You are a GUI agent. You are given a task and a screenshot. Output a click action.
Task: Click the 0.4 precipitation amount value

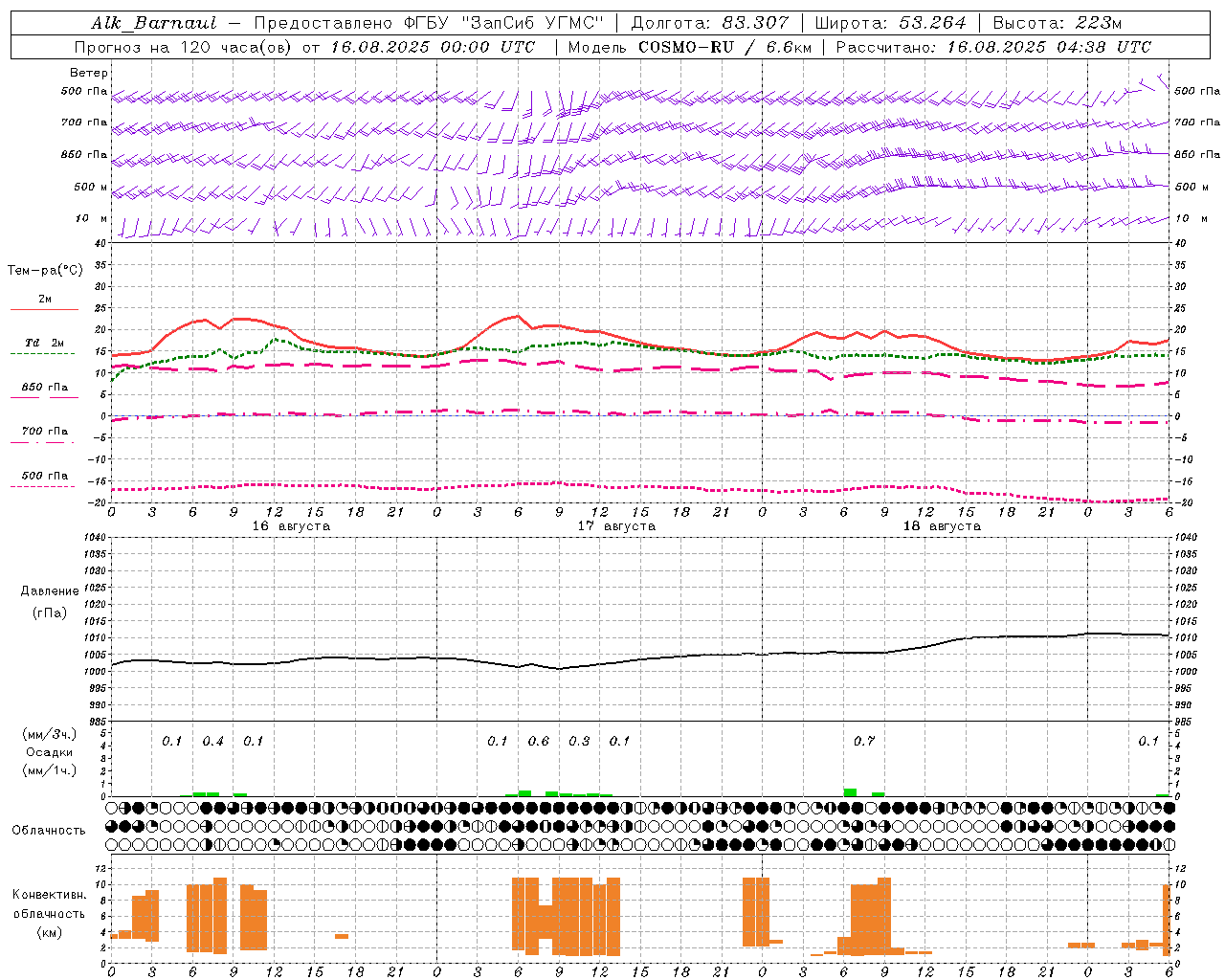(x=212, y=742)
